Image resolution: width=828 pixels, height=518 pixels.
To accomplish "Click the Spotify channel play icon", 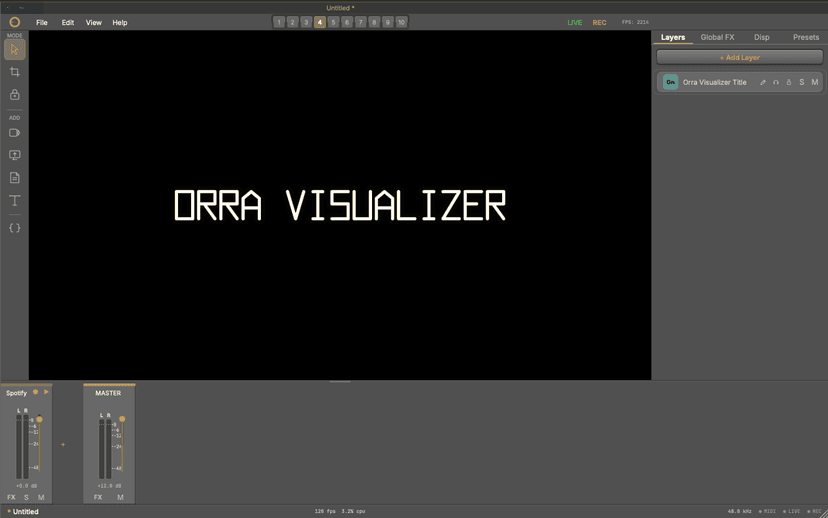I will tap(46, 392).
